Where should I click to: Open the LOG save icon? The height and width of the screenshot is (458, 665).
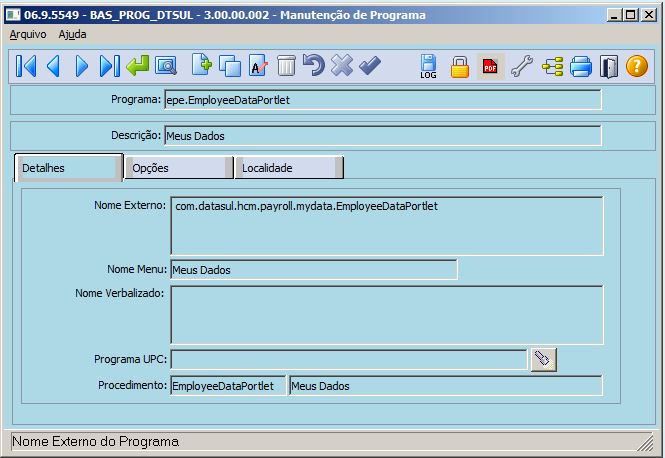click(428, 66)
